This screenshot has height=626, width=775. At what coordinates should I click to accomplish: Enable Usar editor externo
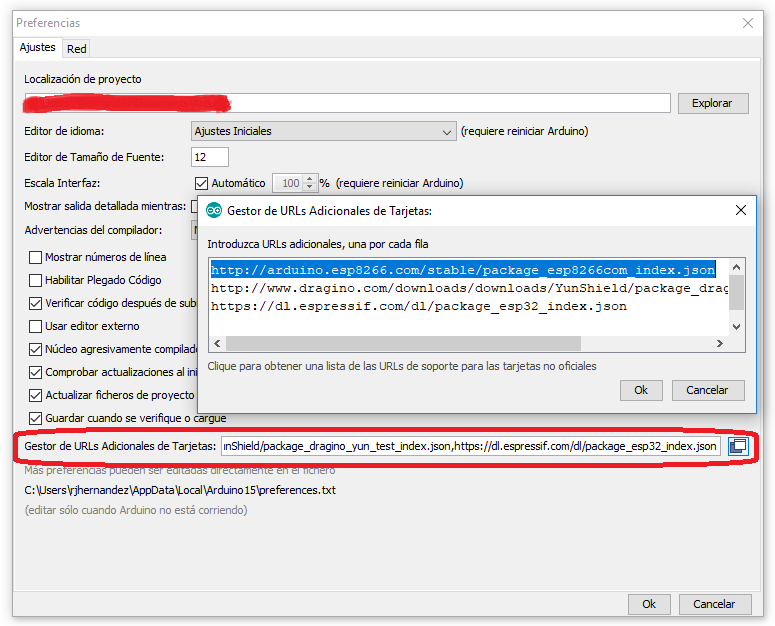coord(35,327)
